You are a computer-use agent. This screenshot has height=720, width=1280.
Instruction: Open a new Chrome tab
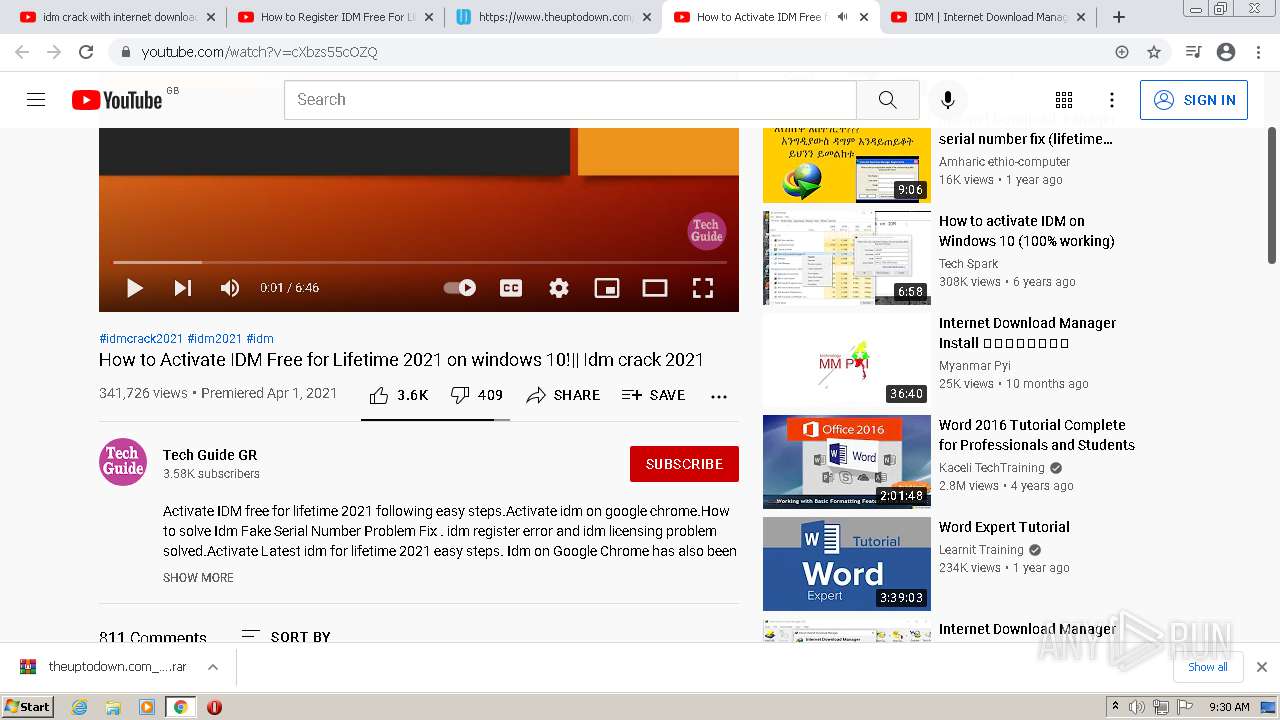click(1119, 17)
